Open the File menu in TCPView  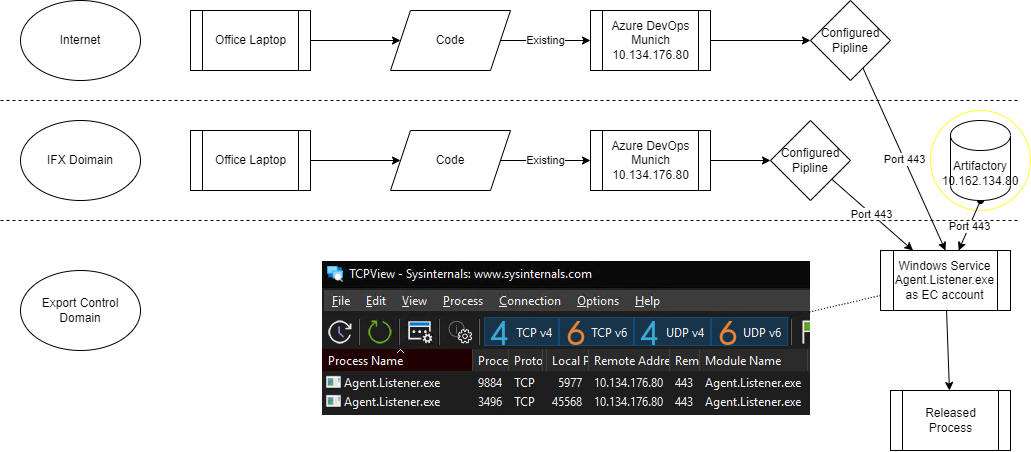tap(341, 301)
